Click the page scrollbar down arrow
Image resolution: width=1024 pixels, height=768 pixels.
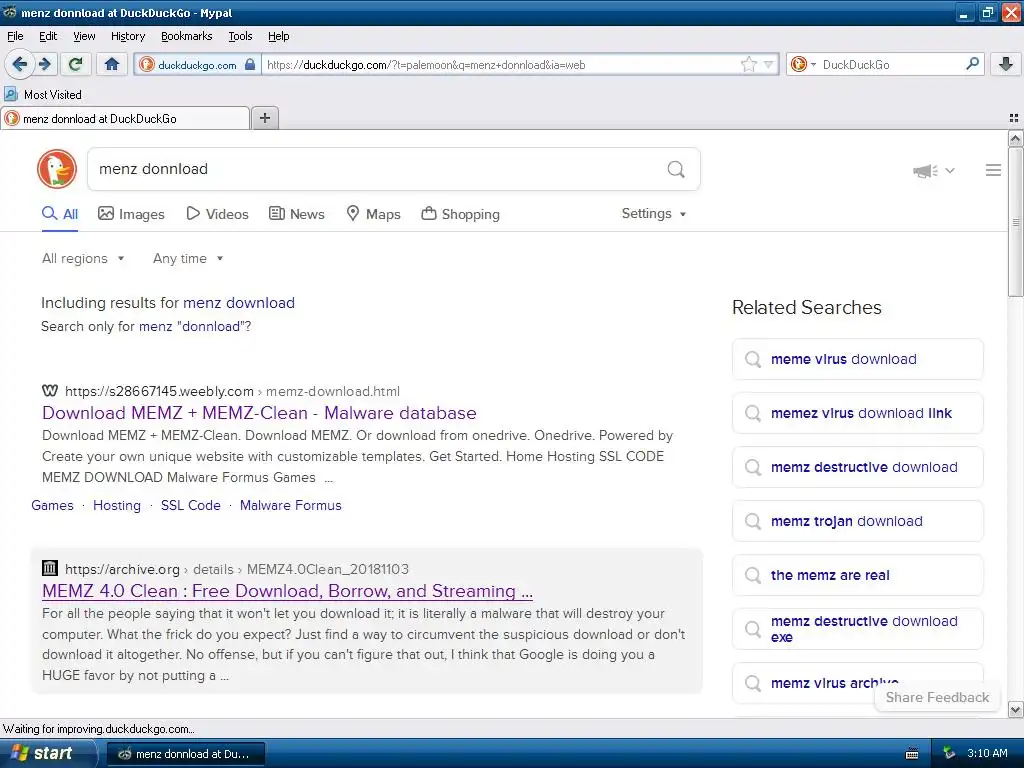[1015, 710]
